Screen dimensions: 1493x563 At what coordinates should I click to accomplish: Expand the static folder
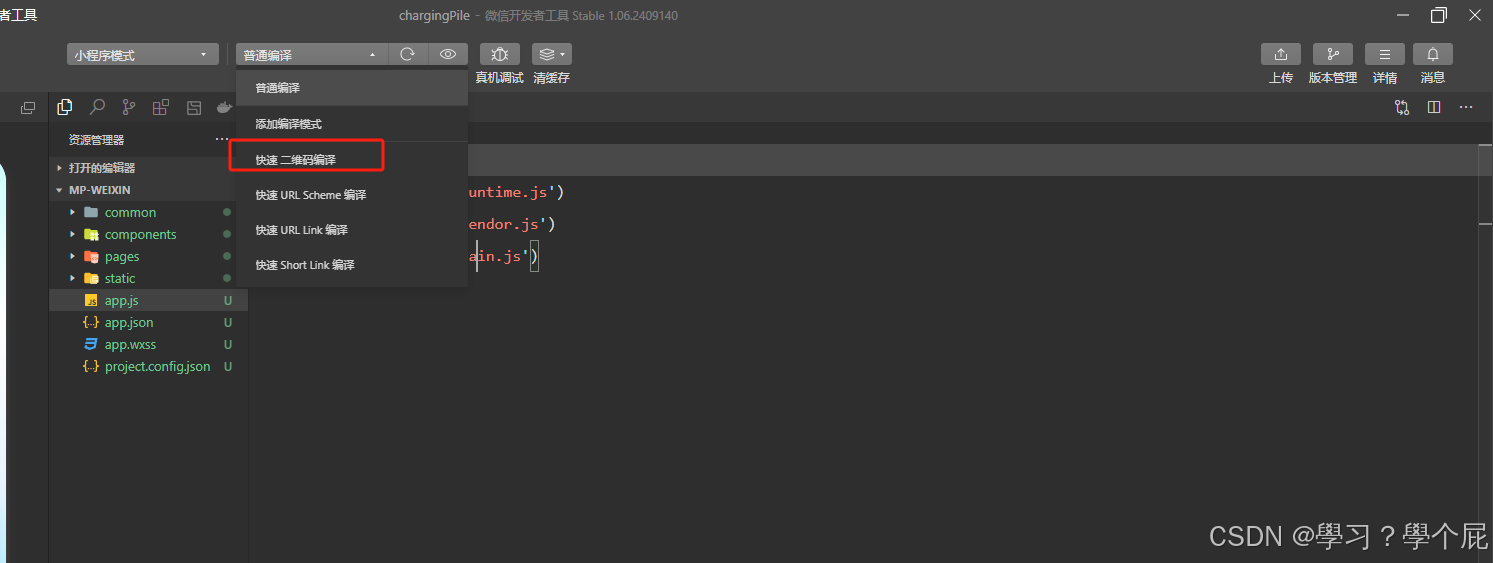point(148,278)
